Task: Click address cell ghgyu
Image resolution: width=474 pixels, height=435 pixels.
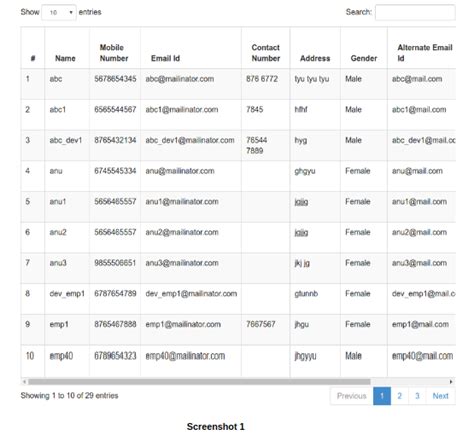Action: tap(305, 171)
